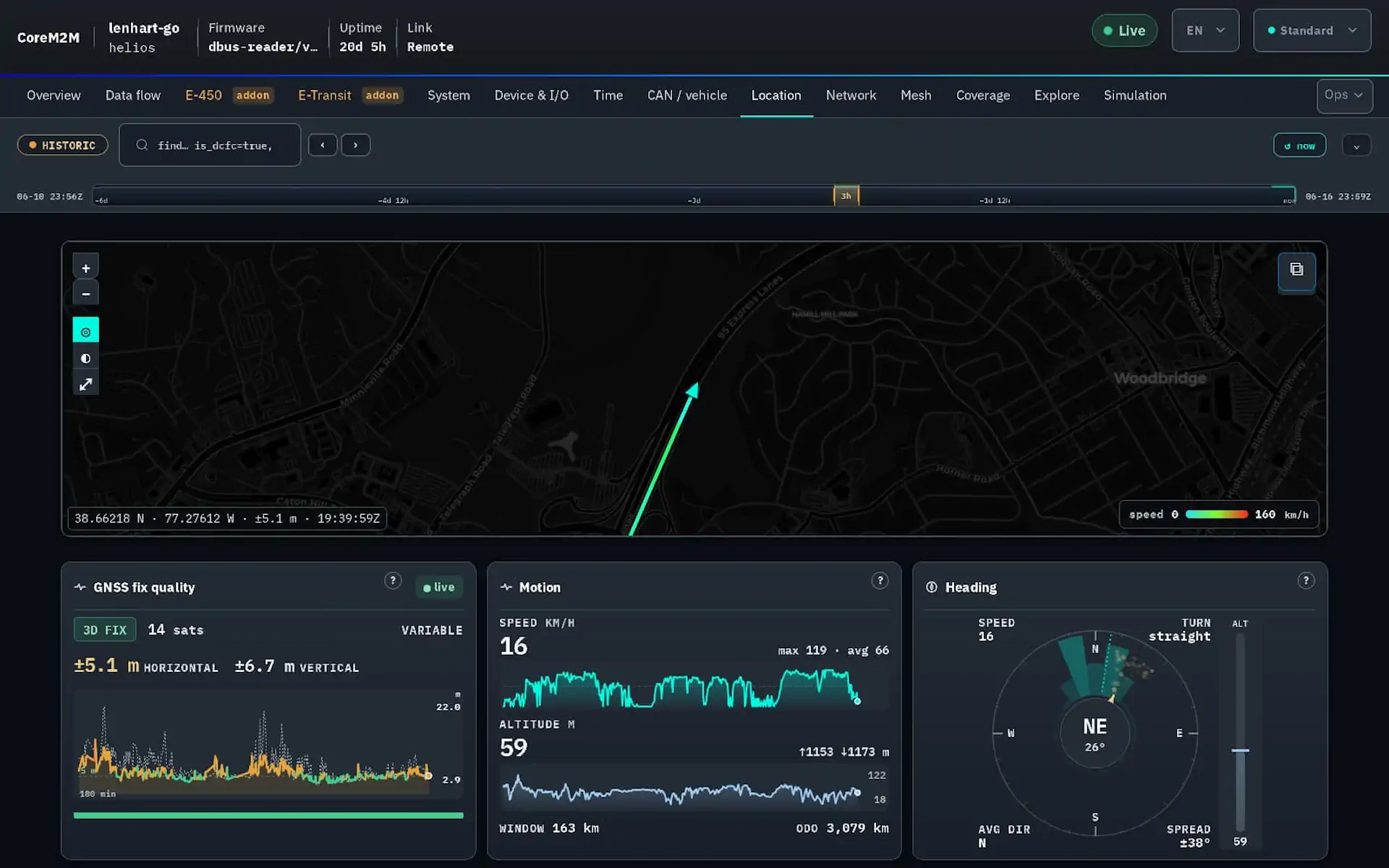Click the 3h timeline window marker
1389x868 pixels.
pyautogui.click(x=846, y=196)
